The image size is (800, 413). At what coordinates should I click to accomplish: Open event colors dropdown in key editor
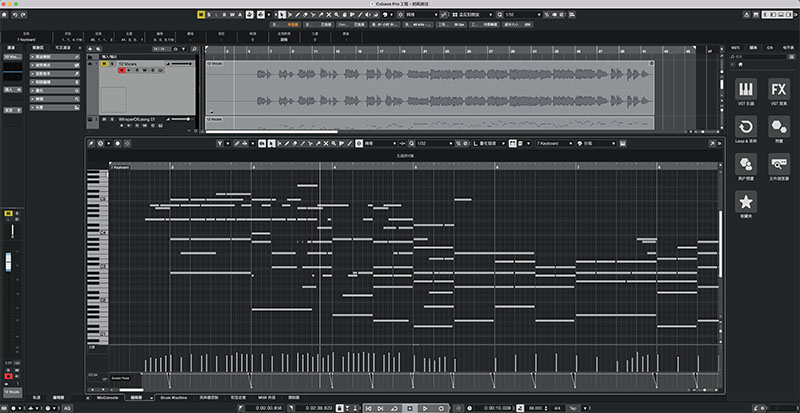coord(596,143)
